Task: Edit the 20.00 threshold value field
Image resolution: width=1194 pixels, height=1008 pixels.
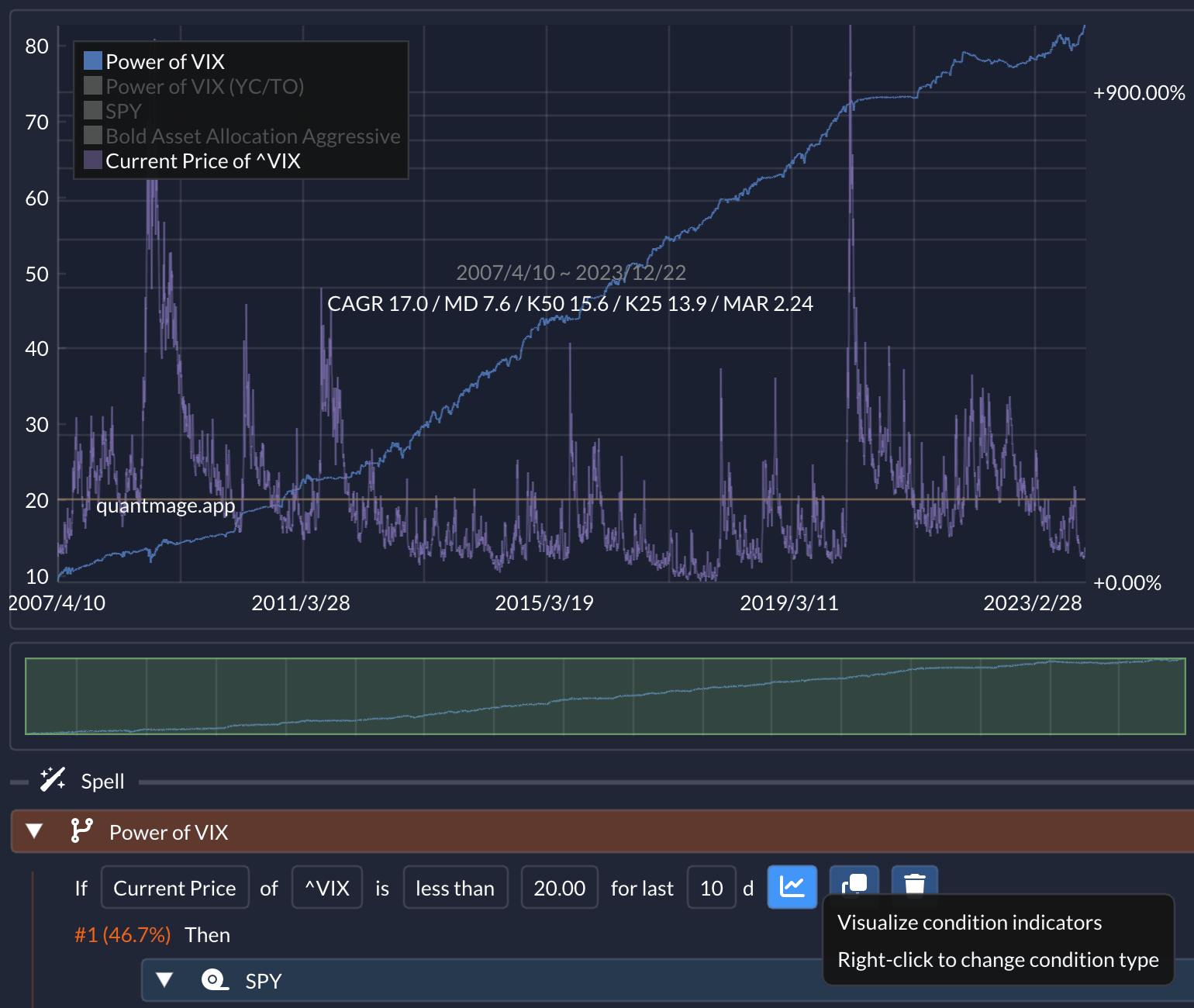Action: click(559, 887)
